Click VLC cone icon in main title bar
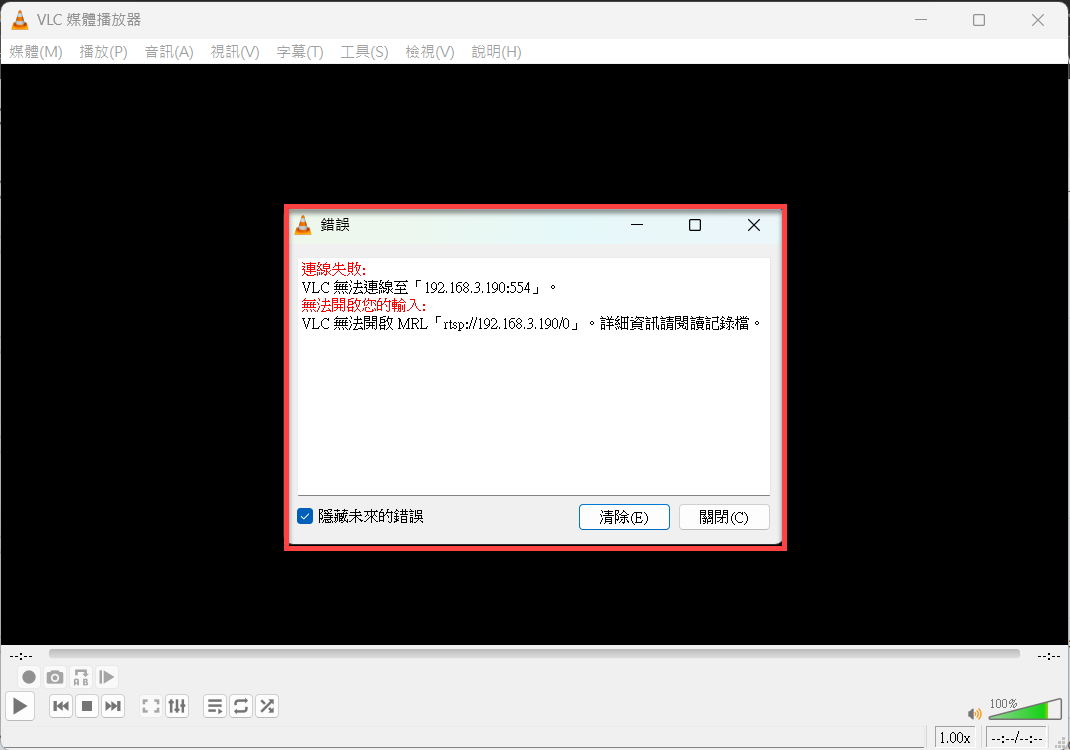Image resolution: width=1070 pixels, height=750 pixels. pos(20,20)
